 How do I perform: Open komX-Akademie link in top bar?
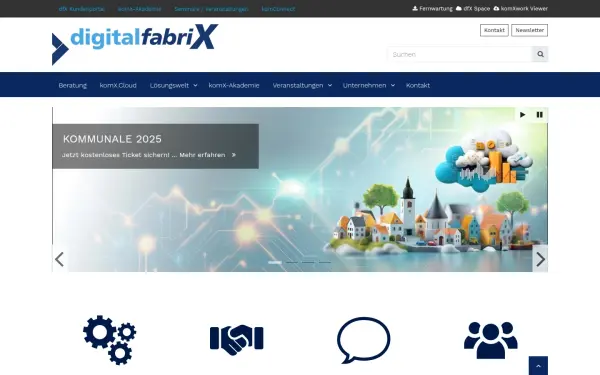click(139, 9)
